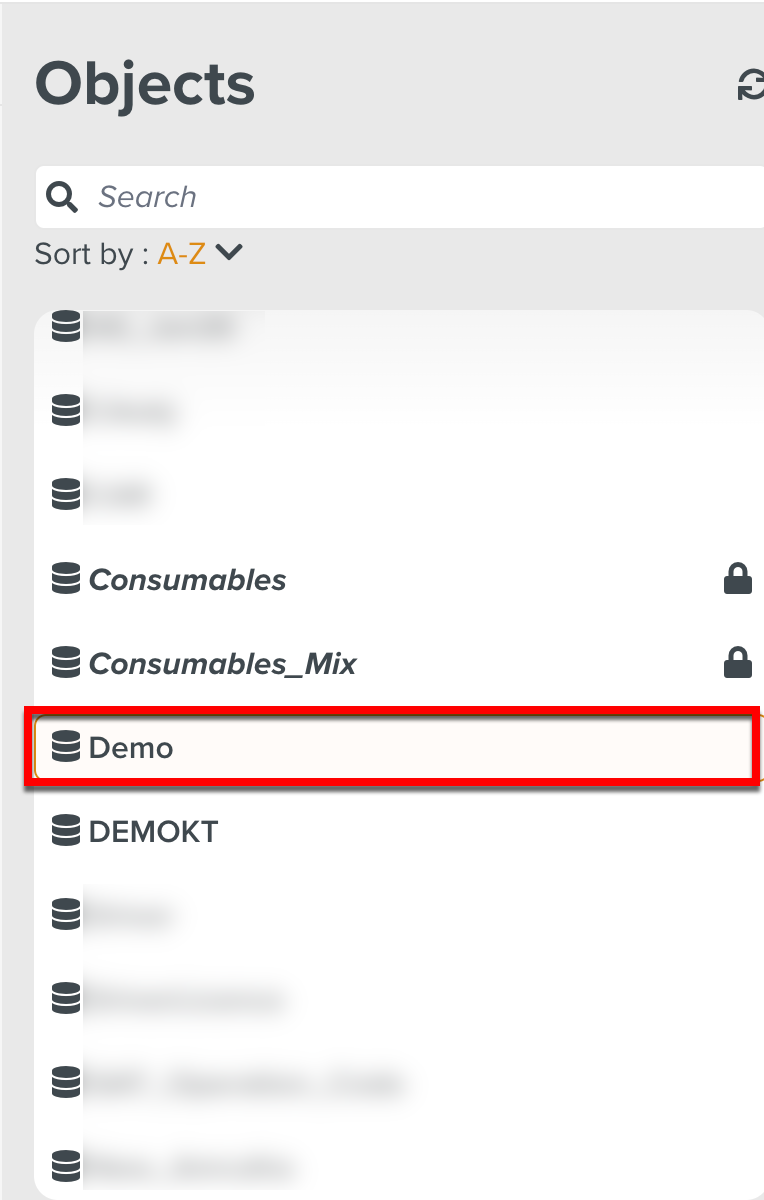Select the Demo object in list
The height and width of the screenshot is (1200, 764).
tap(131, 748)
